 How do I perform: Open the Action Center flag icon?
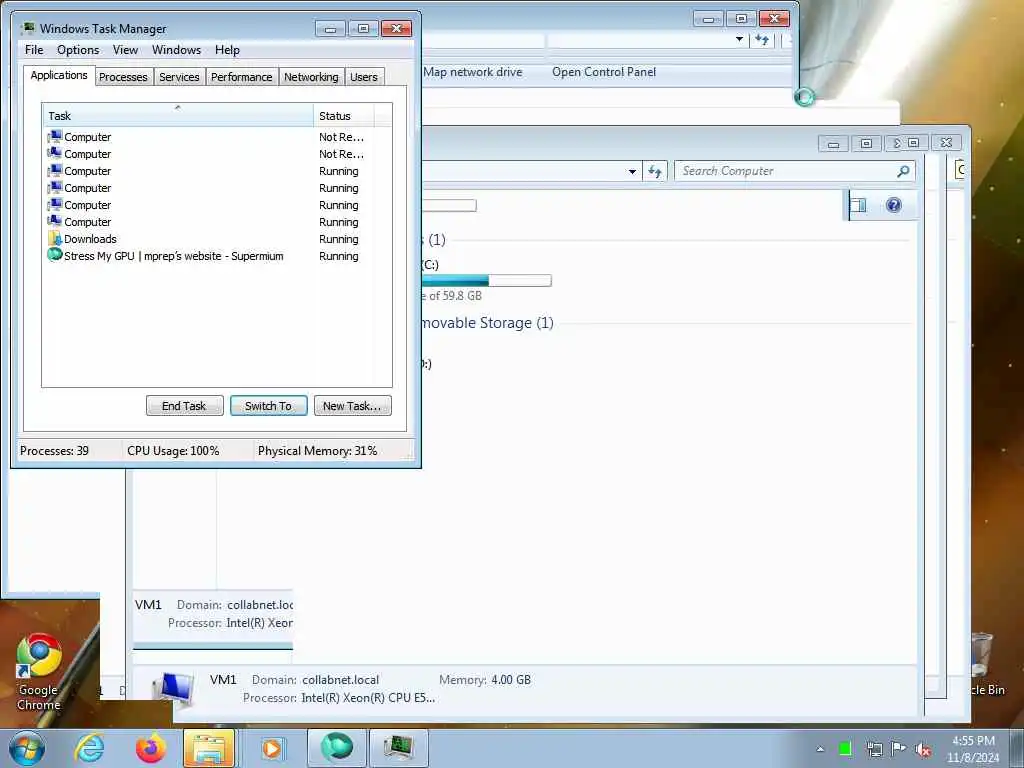click(x=899, y=748)
